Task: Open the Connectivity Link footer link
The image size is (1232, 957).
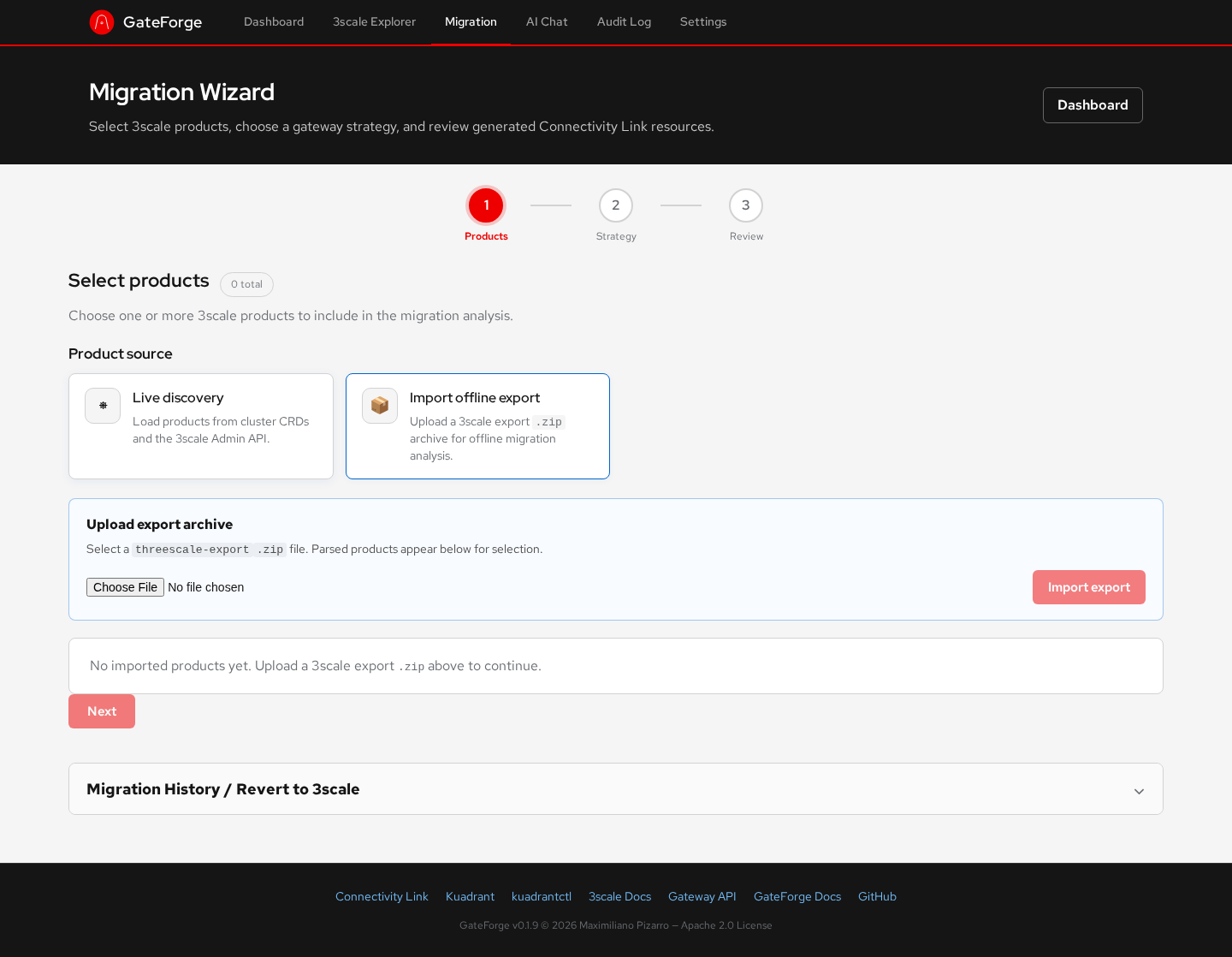Action: [x=382, y=897]
